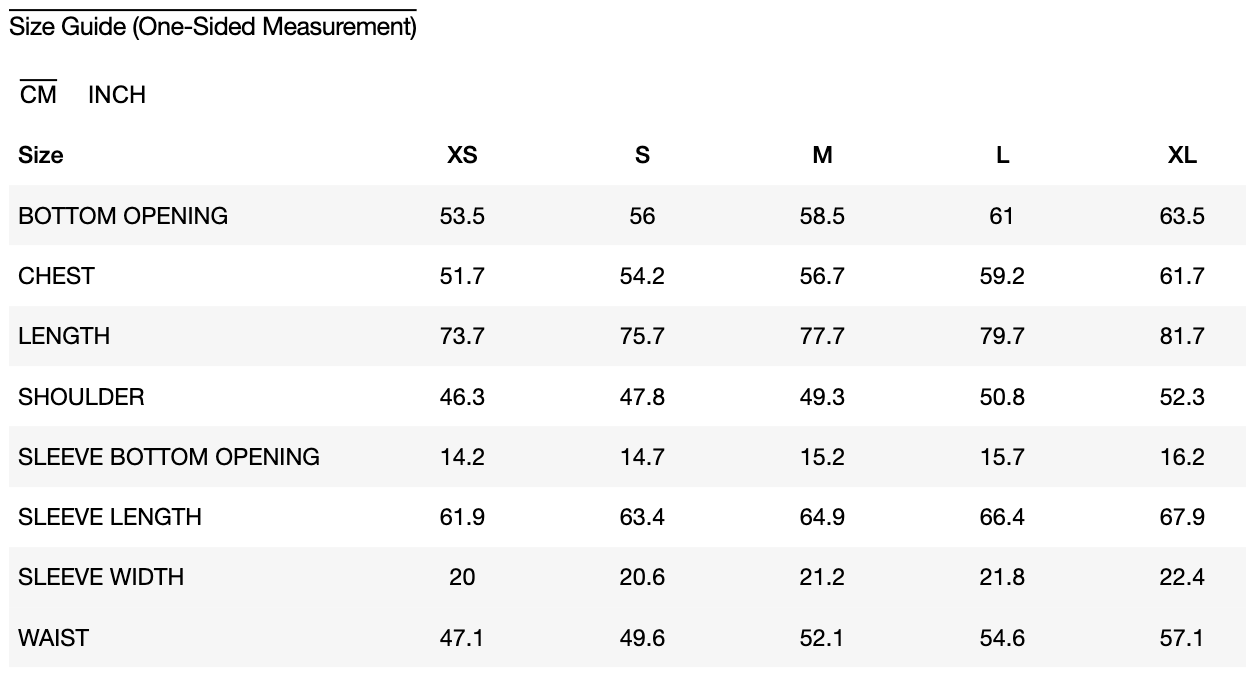
Task: Click the SLEEVE WIDTH row label
Action: 101,577
